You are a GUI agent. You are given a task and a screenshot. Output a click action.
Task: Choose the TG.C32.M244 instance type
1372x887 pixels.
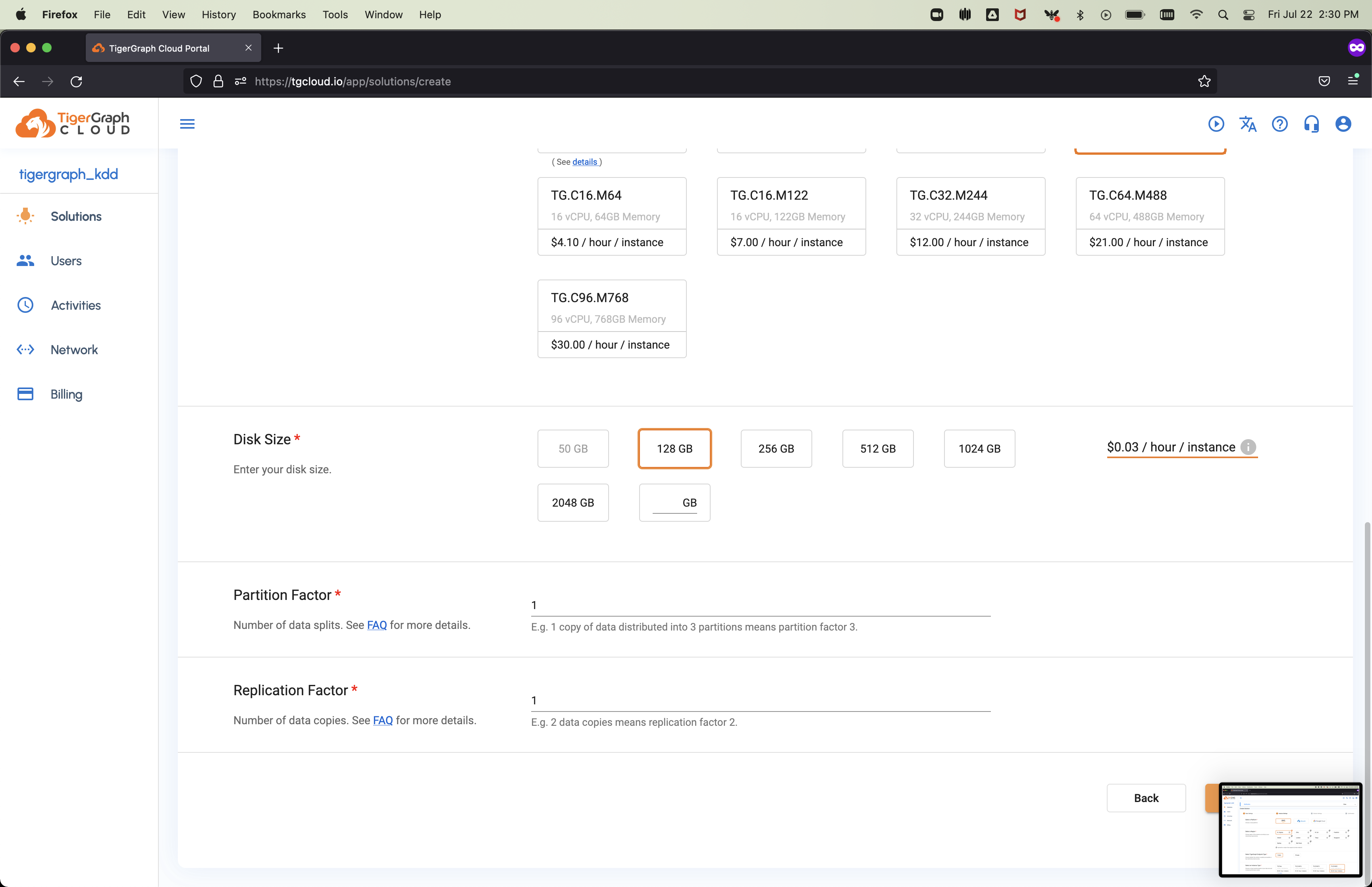coord(970,216)
